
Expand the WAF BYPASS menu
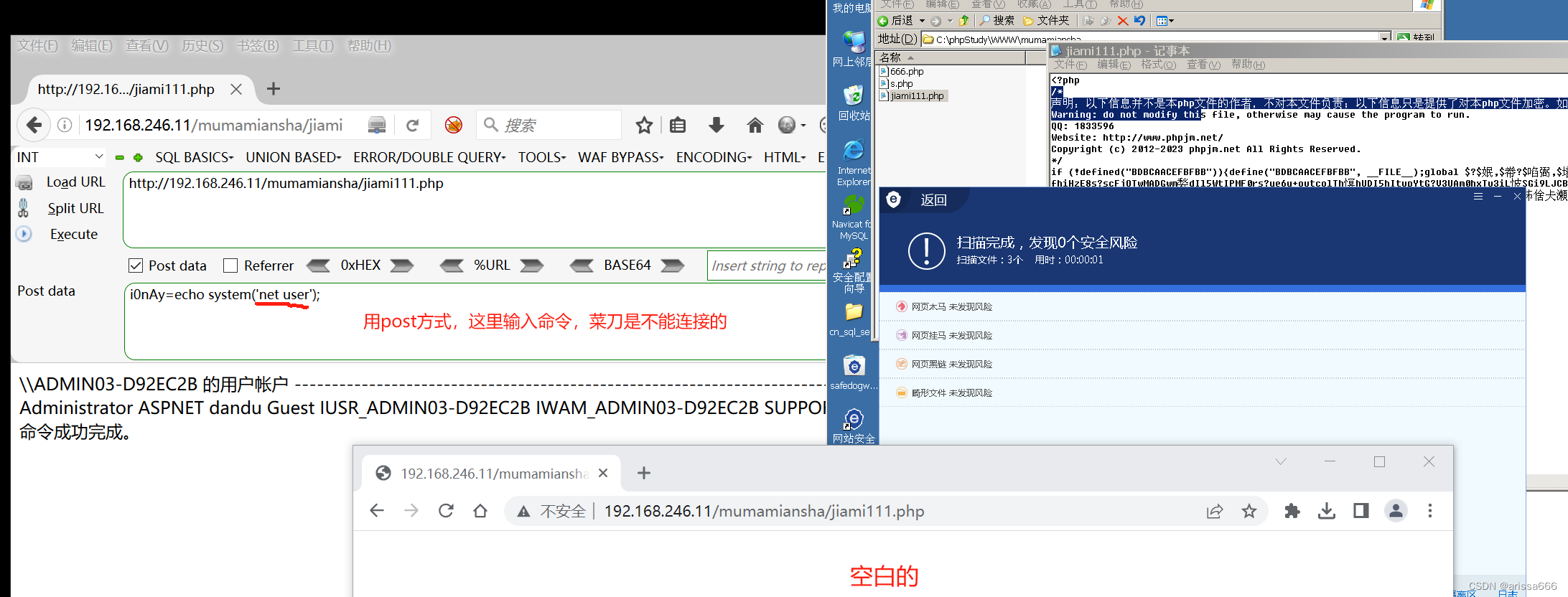point(621,157)
